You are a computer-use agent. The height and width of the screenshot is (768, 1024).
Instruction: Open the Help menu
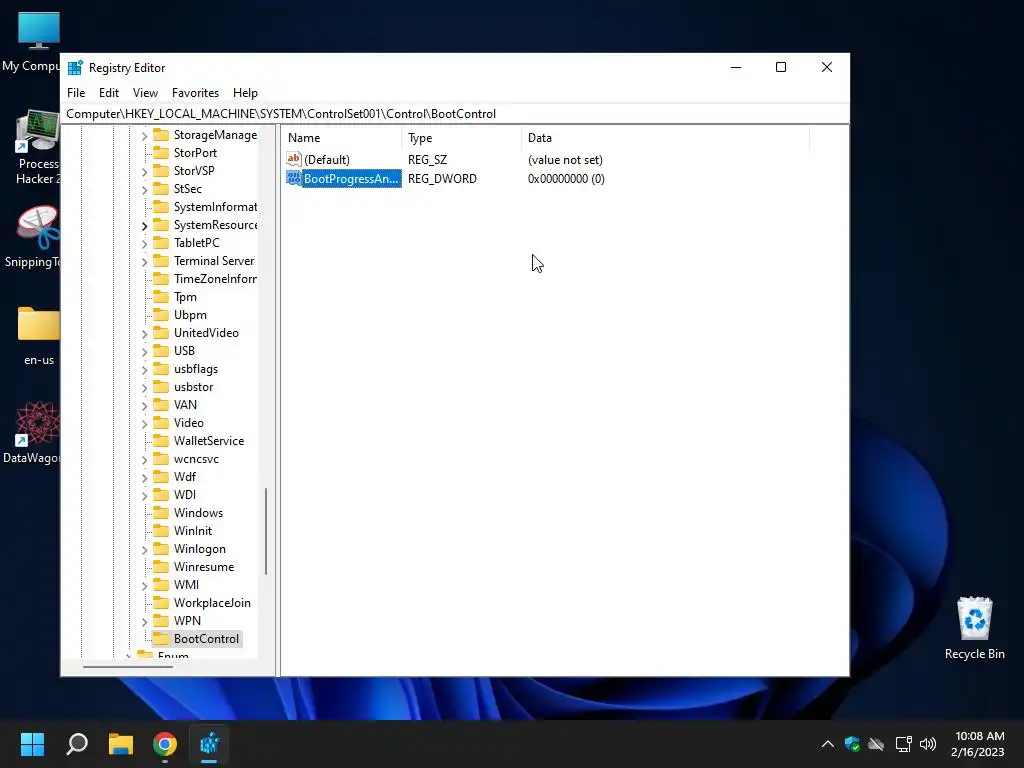[245, 93]
